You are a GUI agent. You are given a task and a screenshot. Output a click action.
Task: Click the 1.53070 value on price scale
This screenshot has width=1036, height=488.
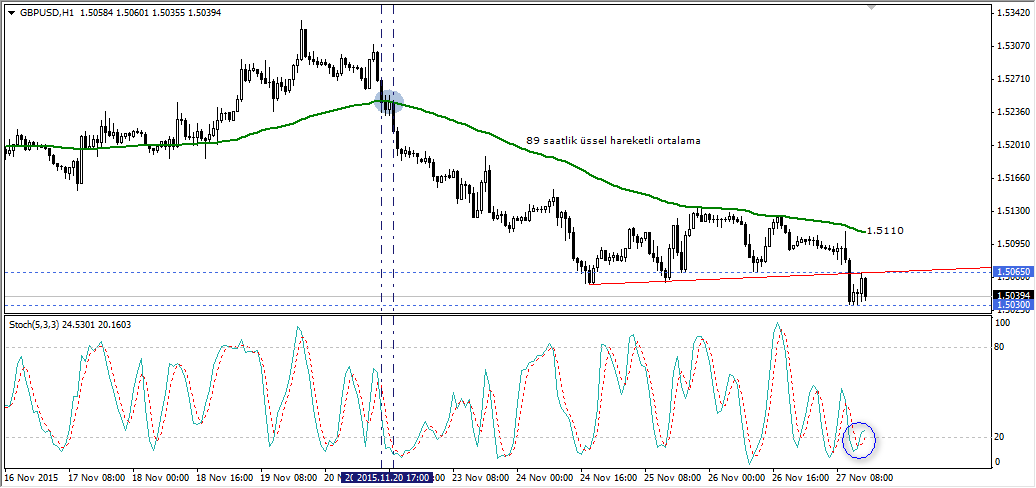1014,46
